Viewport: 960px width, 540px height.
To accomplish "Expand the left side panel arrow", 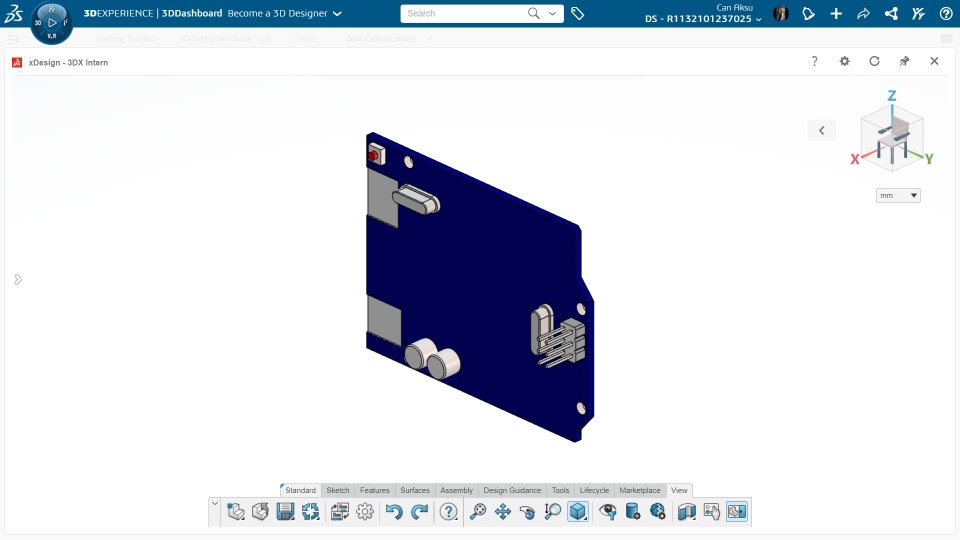I will click(18, 280).
